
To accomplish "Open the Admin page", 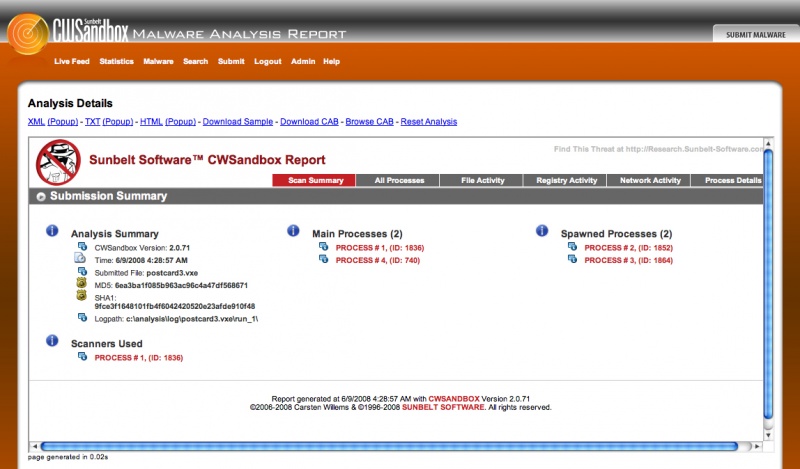I will 303,61.
